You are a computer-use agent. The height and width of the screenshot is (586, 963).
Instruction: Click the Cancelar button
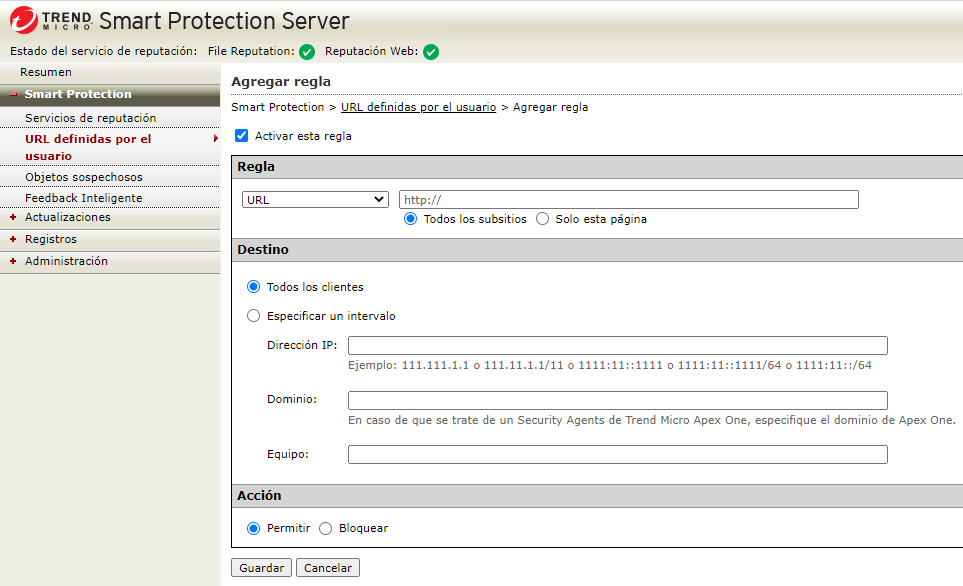coord(328,568)
